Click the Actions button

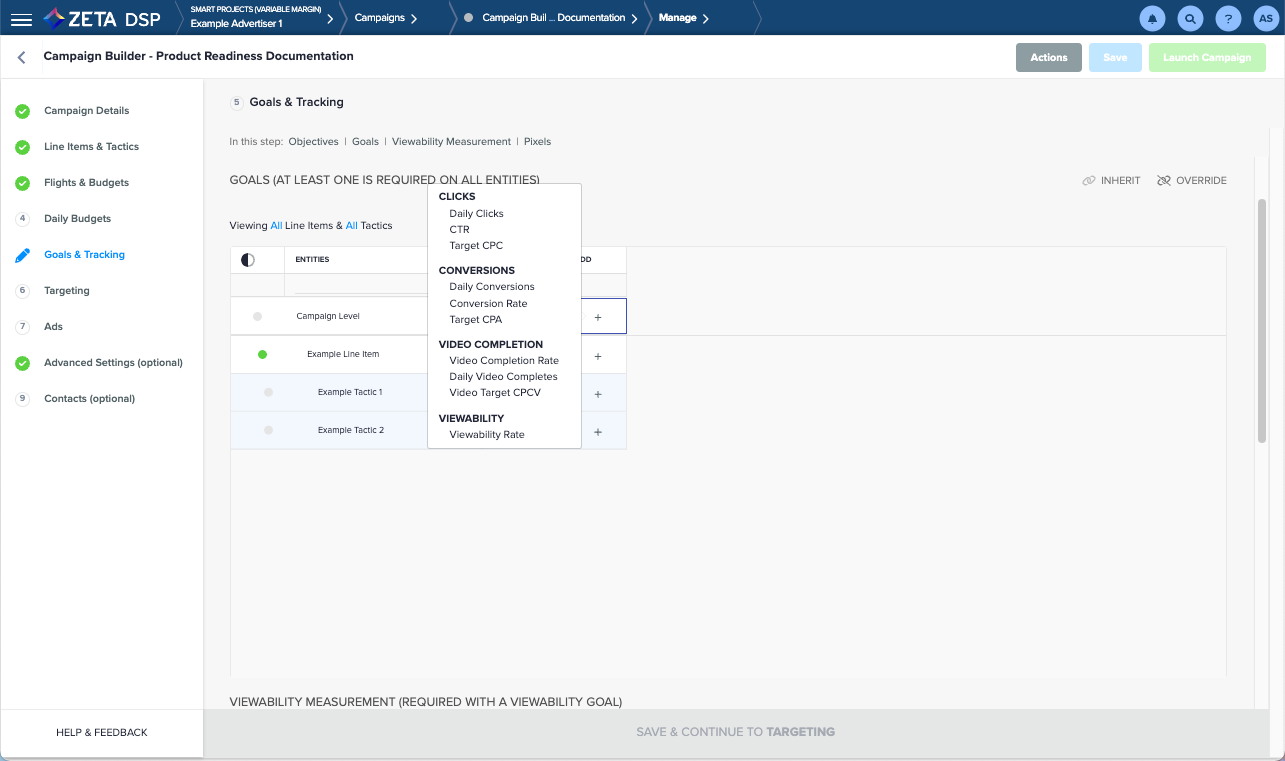pos(1048,58)
